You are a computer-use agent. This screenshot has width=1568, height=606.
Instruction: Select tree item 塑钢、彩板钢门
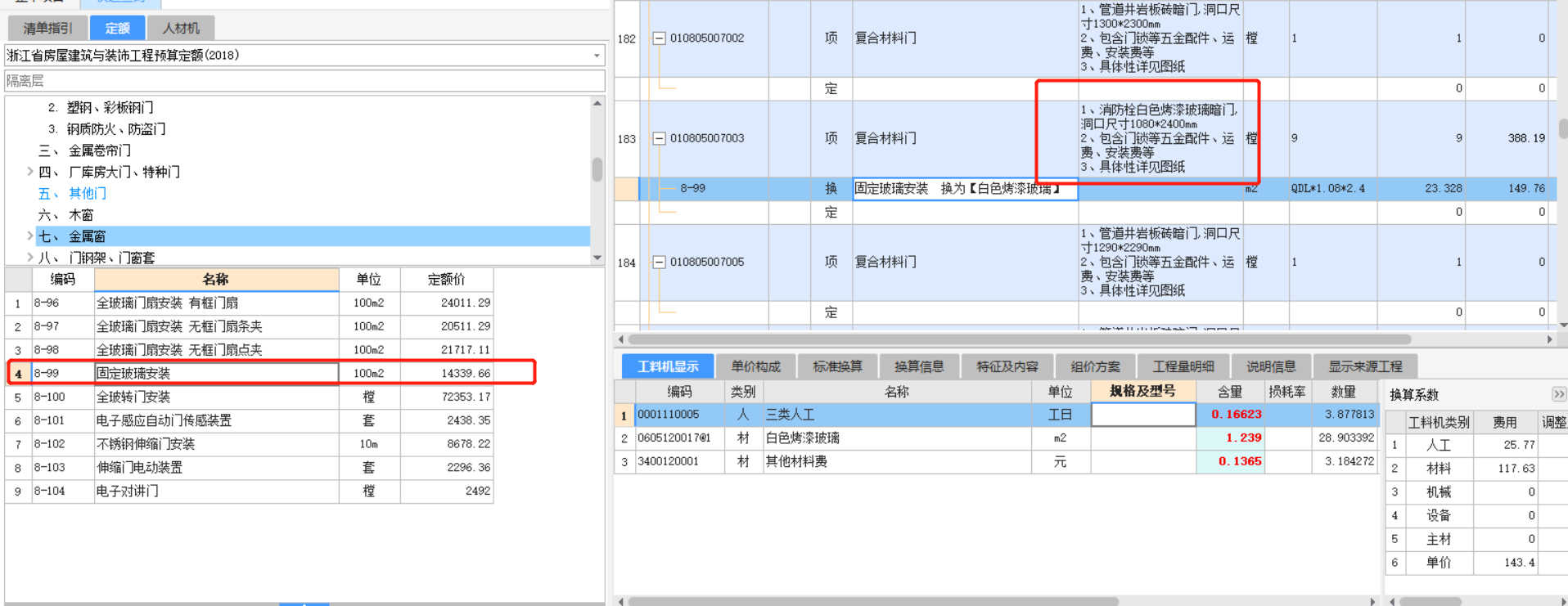click(x=110, y=107)
